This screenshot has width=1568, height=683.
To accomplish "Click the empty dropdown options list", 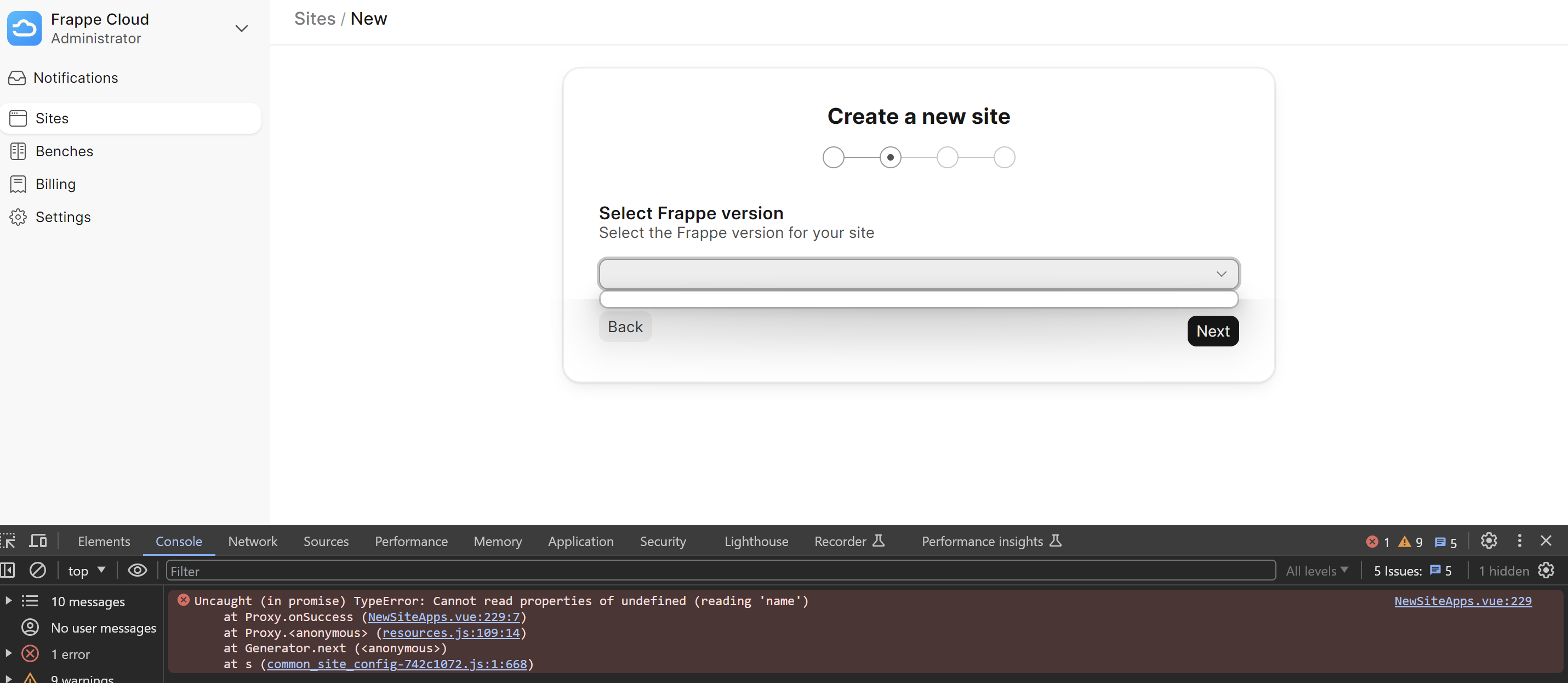I will point(919,299).
